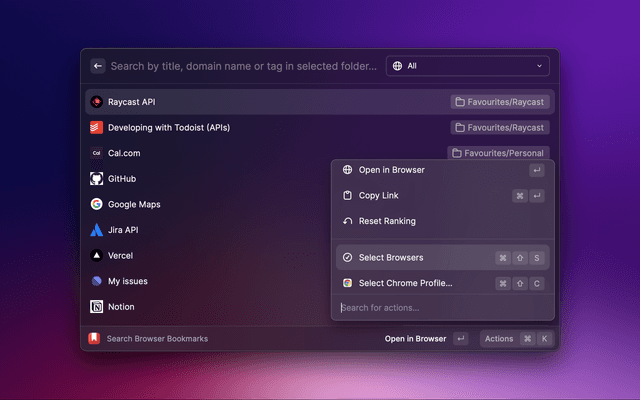Click the back arrow button
Viewport: 640px width, 400px height.
coord(97,66)
